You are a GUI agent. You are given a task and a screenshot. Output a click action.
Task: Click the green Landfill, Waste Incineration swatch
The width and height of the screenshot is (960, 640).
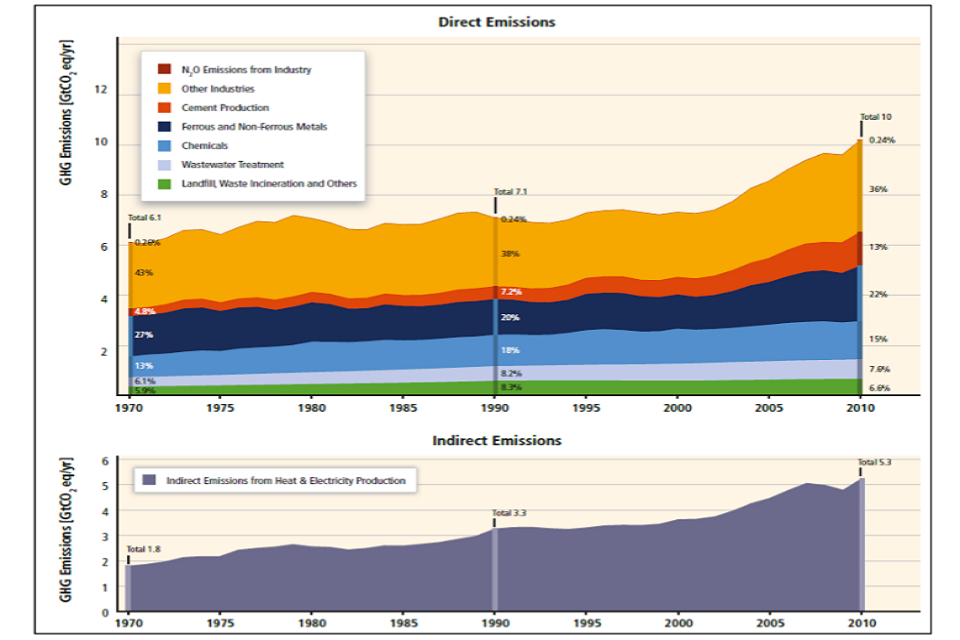[164, 184]
